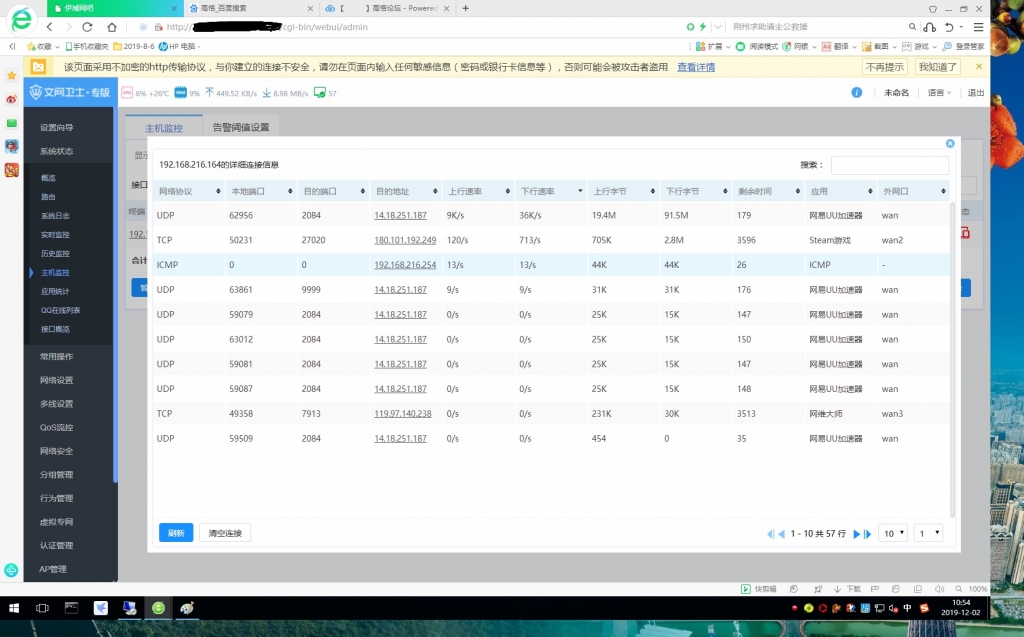Click browser refresh icon

click(87, 27)
